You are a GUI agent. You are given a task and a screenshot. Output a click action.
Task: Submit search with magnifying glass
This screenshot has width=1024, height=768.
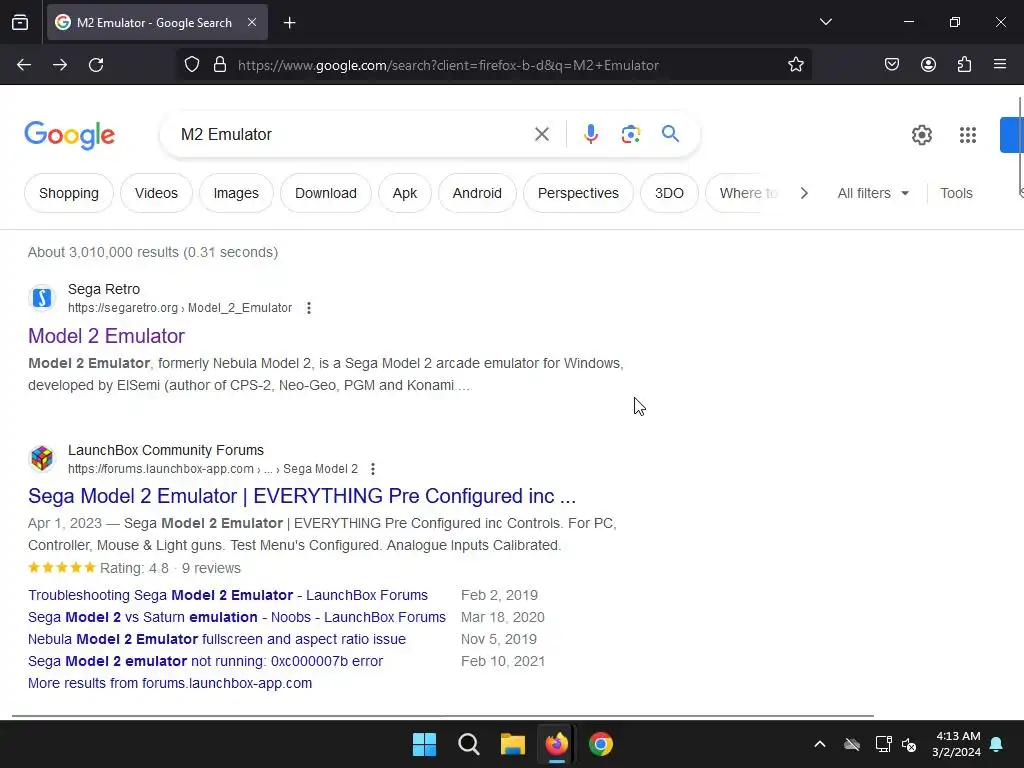[x=670, y=135]
